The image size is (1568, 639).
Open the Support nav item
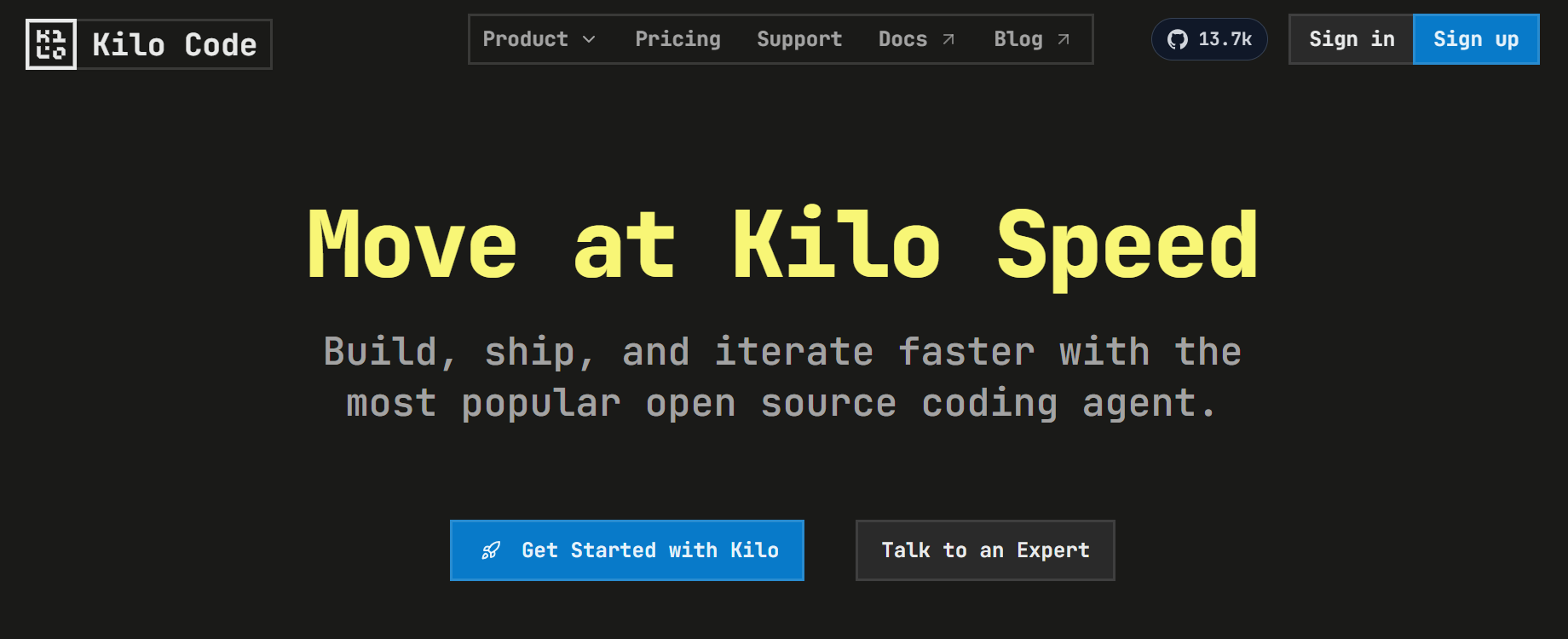[x=799, y=39]
